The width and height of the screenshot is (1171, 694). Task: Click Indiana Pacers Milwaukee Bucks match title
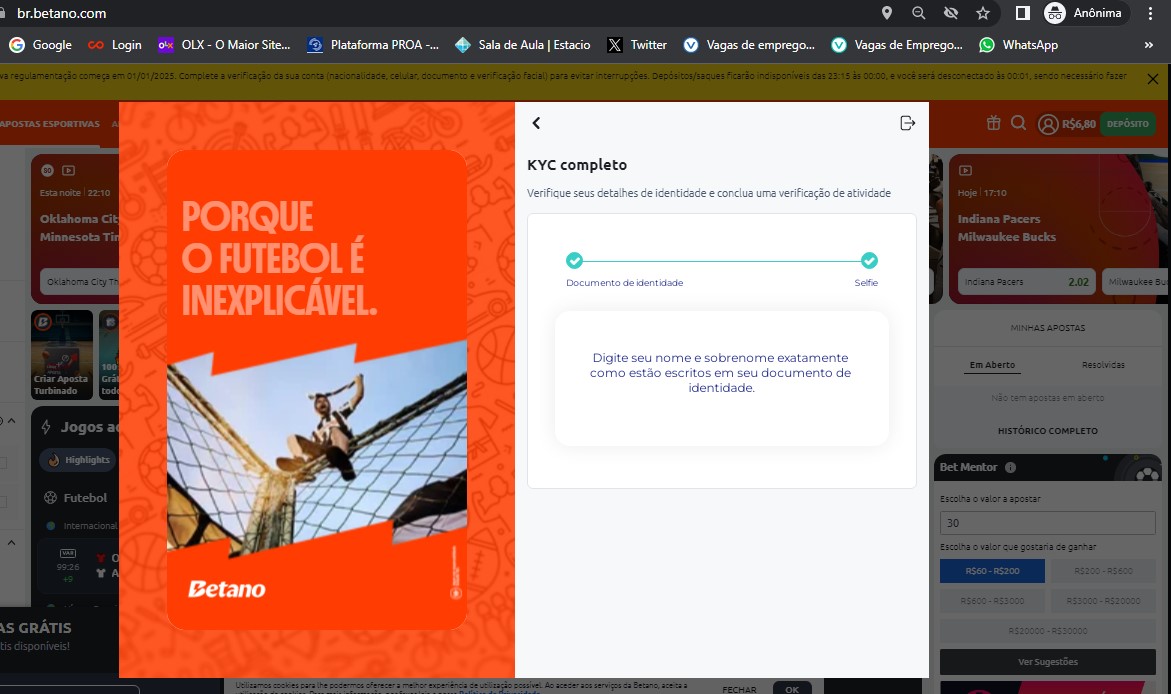1006,228
